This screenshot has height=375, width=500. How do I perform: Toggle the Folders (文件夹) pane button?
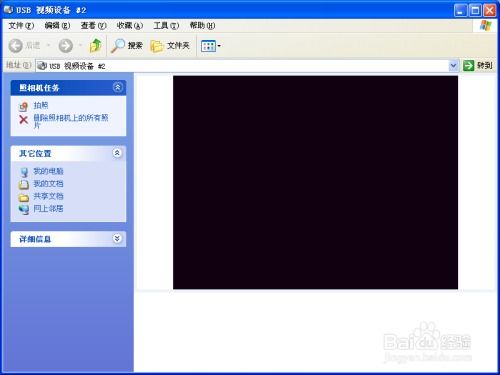pos(170,46)
